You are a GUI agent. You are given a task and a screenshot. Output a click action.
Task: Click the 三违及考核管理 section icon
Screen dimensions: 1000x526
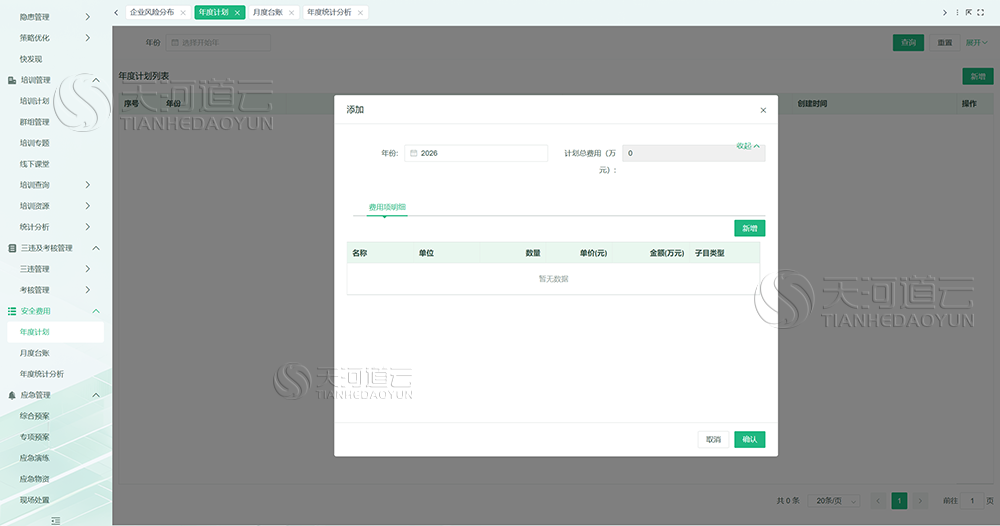(12, 248)
